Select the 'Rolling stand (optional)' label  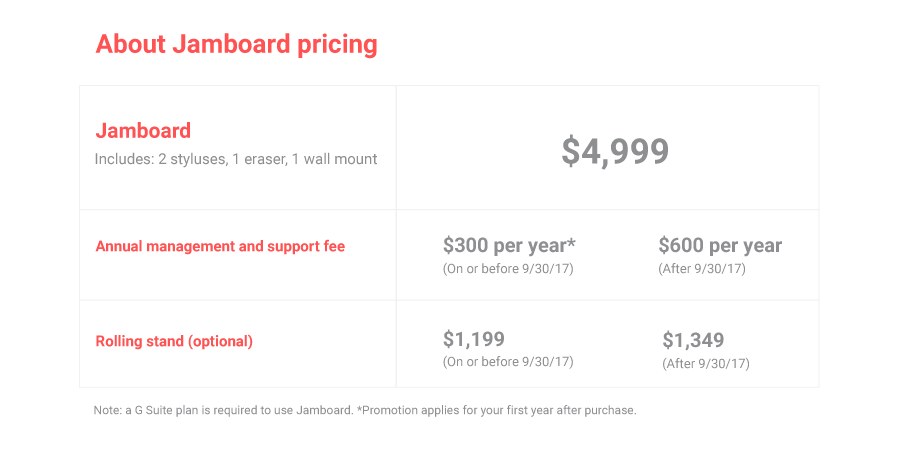point(174,341)
